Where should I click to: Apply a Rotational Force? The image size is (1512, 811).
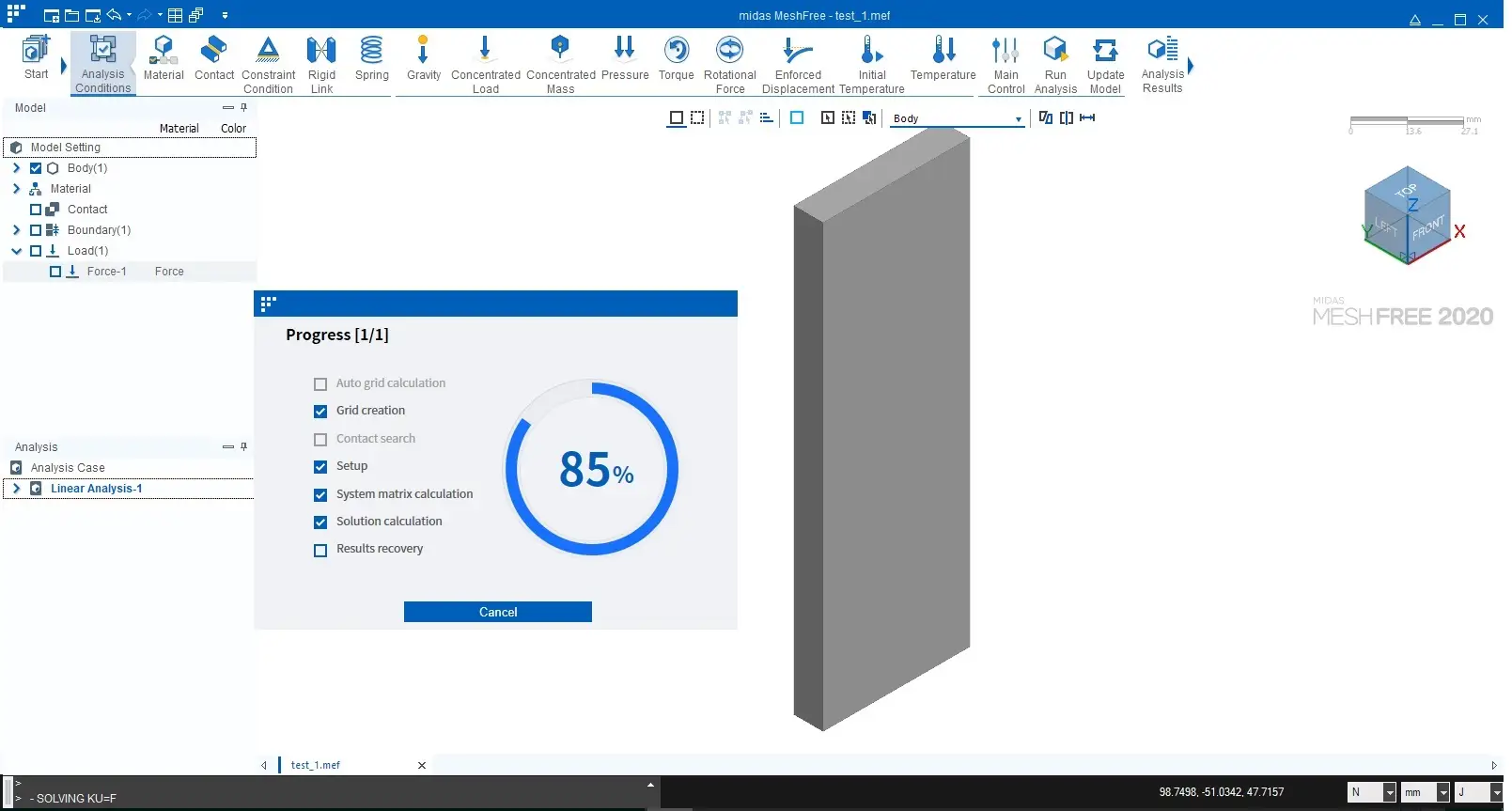coord(730,64)
